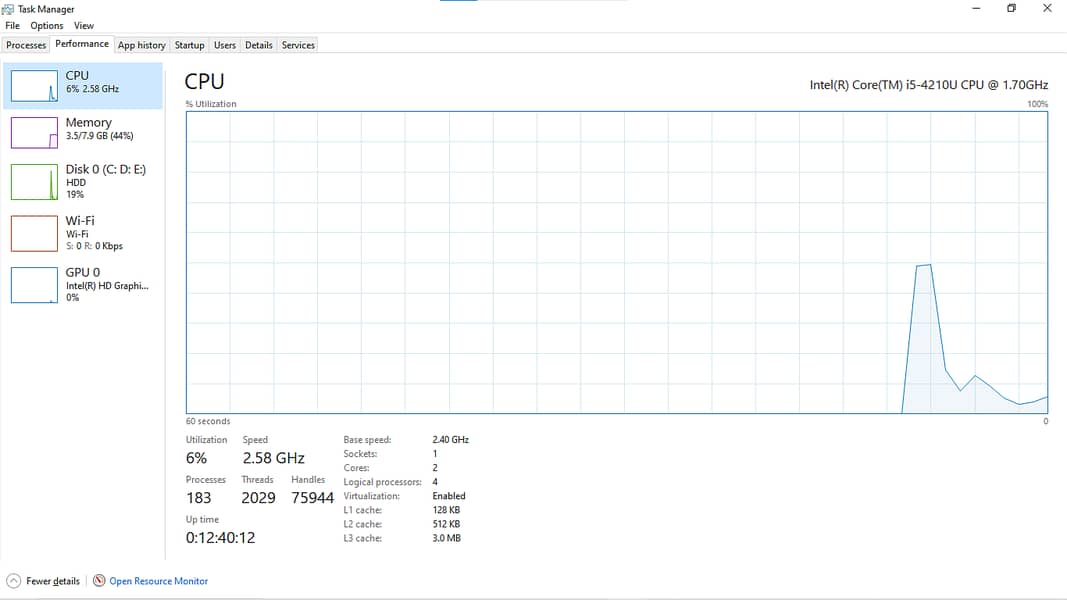Click the Task Manager title bar icon
This screenshot has width=1067, height=600.
pyautogui.click(x=9, y=9)
